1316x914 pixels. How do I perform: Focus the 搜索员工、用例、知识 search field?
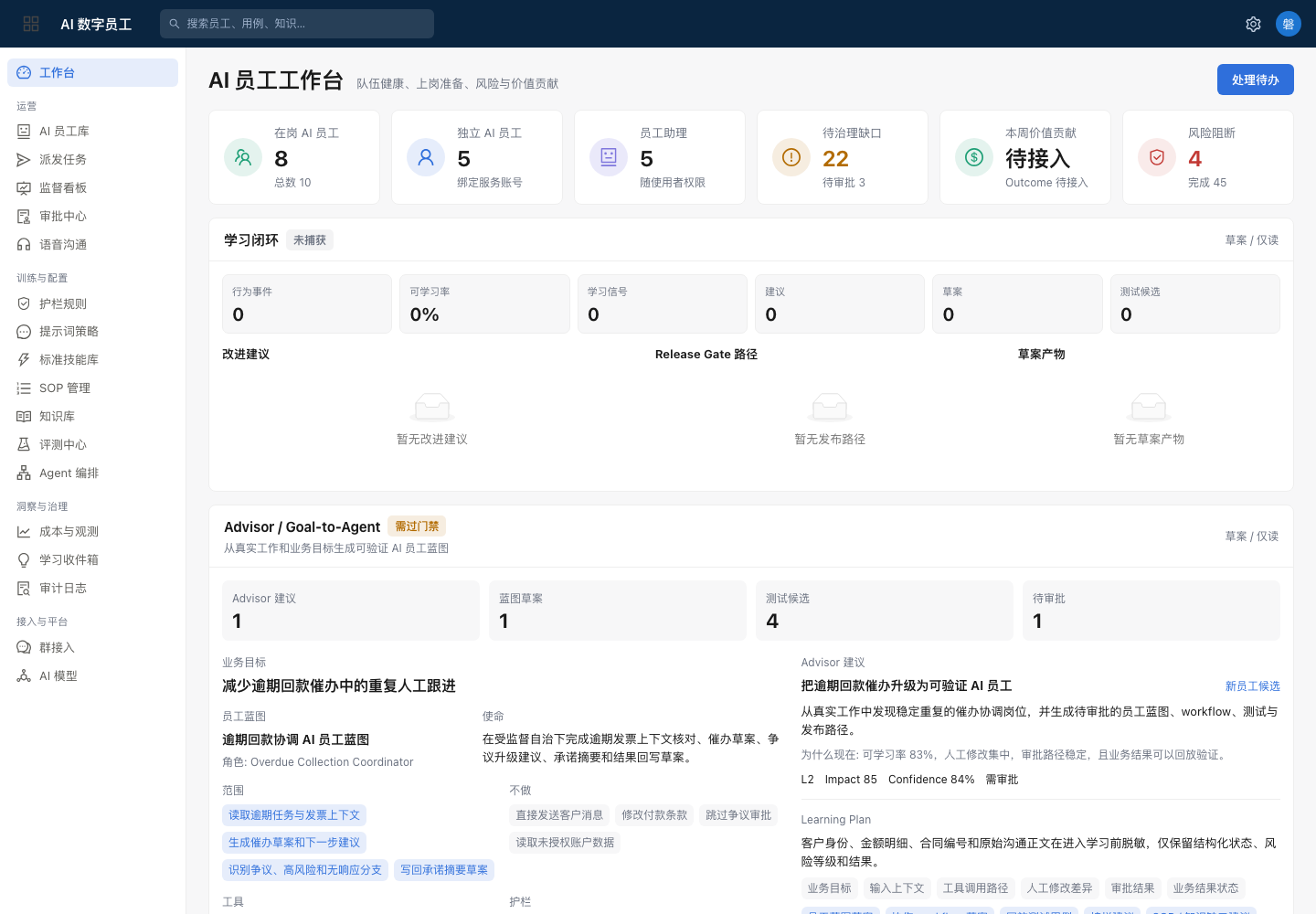297,24
